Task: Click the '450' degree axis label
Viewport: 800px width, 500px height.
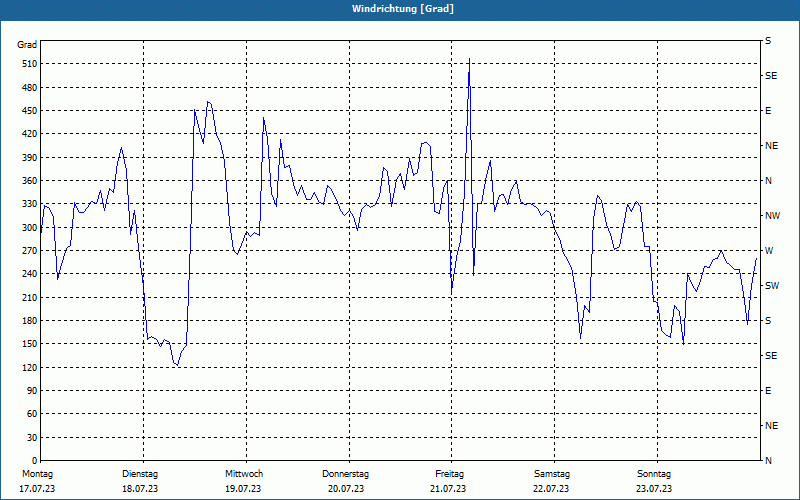Action: coord(31,111)
